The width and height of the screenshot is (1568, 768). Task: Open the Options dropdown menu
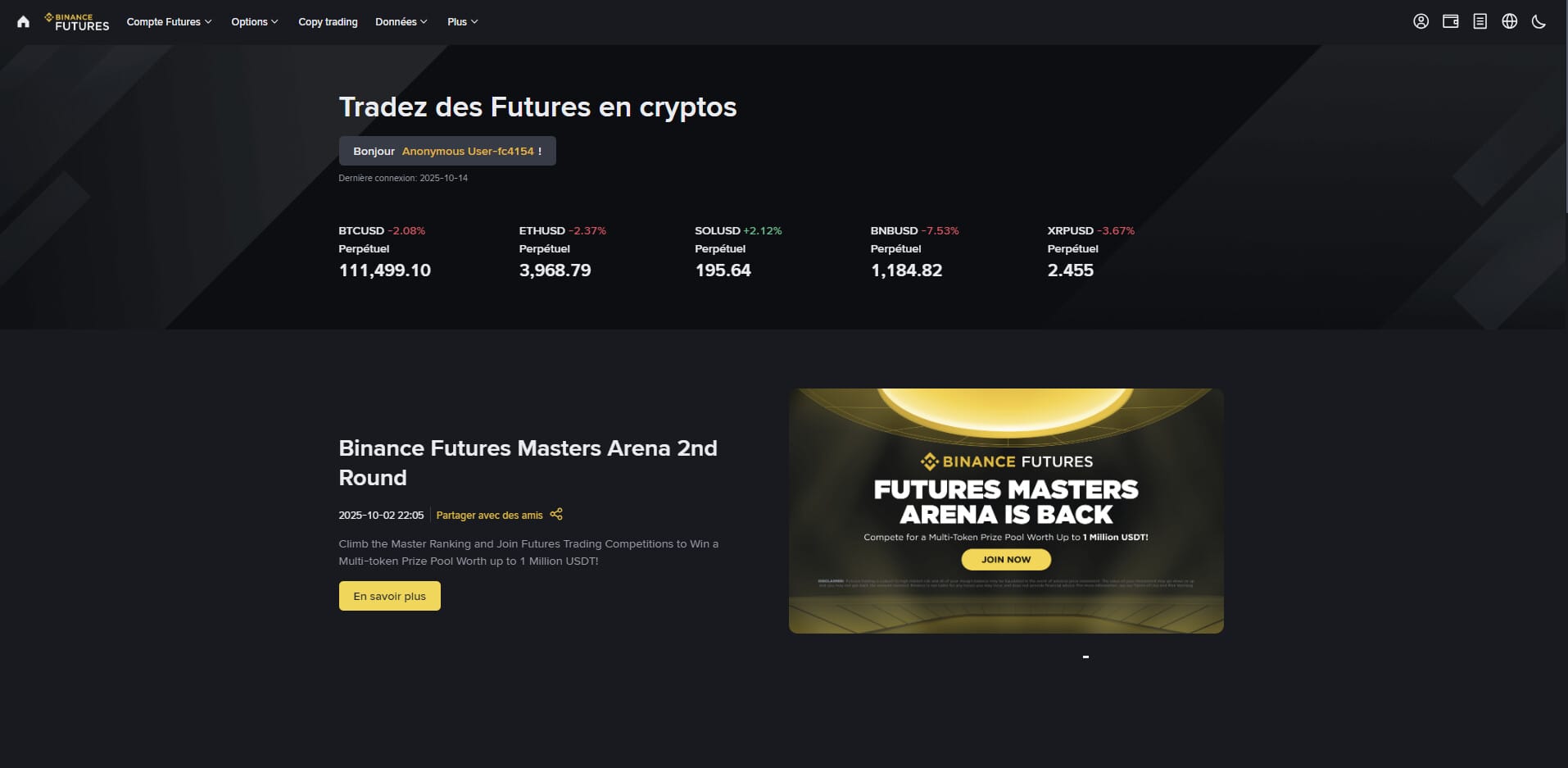pos(254,22)
